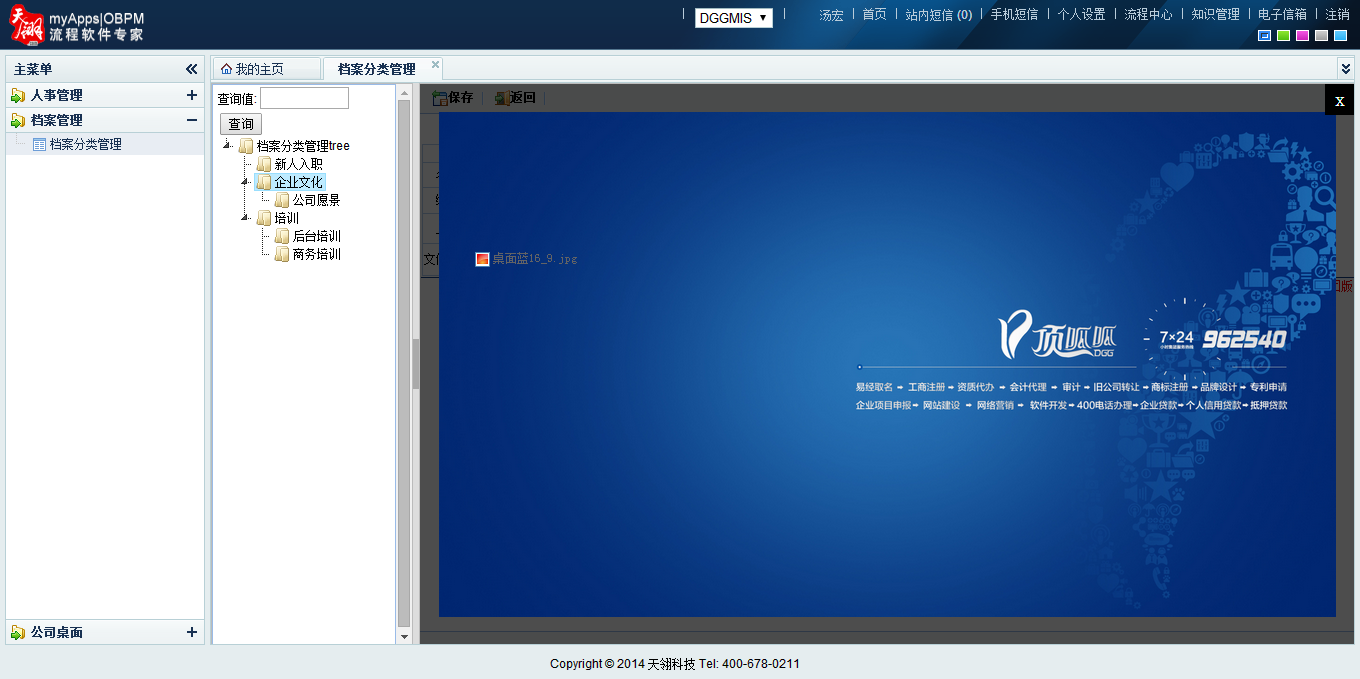Click the myApps OBPM logo
The width and height of the screenshot is (1360, 679).
pyautogui.click(x=76, y=25)
